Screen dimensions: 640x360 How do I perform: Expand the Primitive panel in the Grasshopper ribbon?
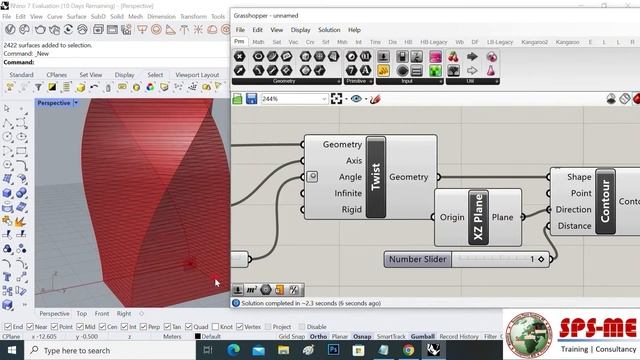click(370, 82)
